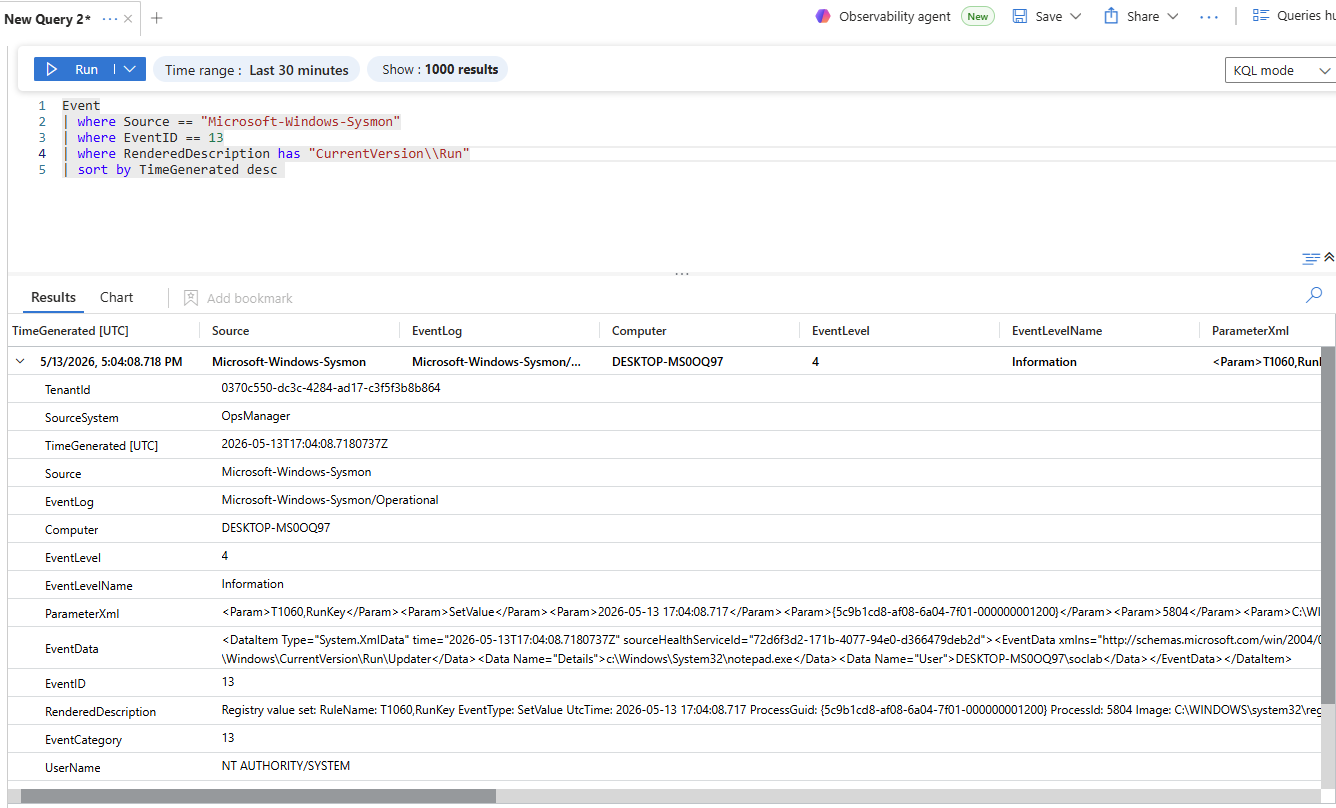Click the format query icon

(x=1311, y=259)
